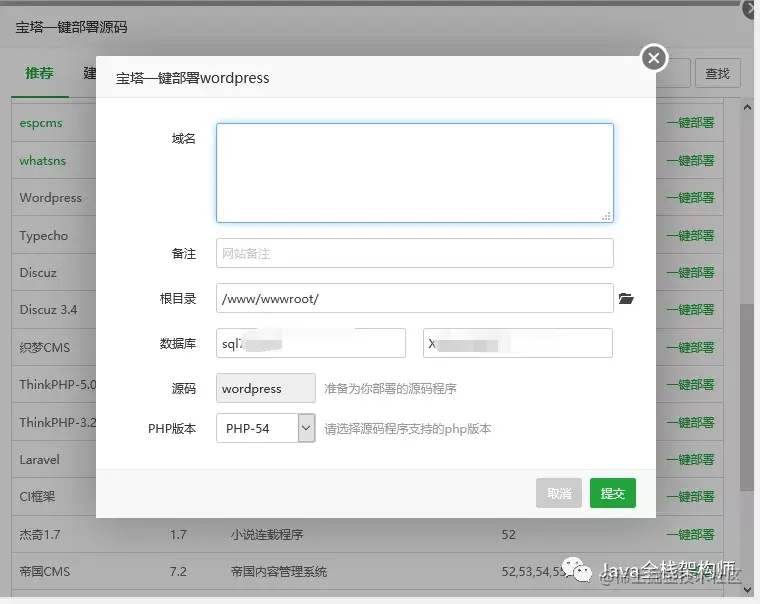760x604 pixels.
Task: Deploy Laravel via 一键部署 link
Action: point(691,460)
